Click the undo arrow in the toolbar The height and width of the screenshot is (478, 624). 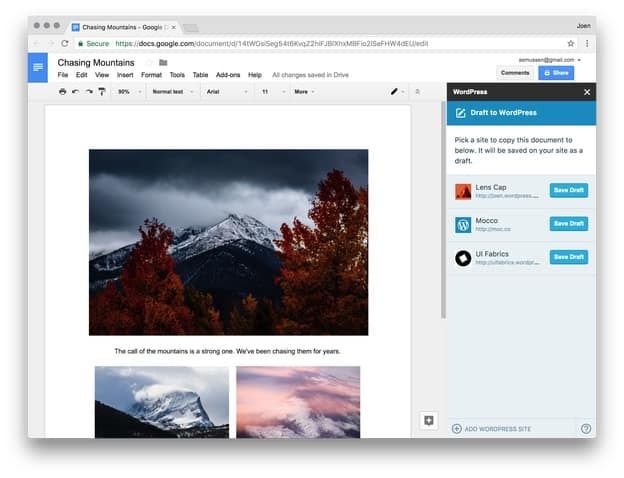point(75,92)
